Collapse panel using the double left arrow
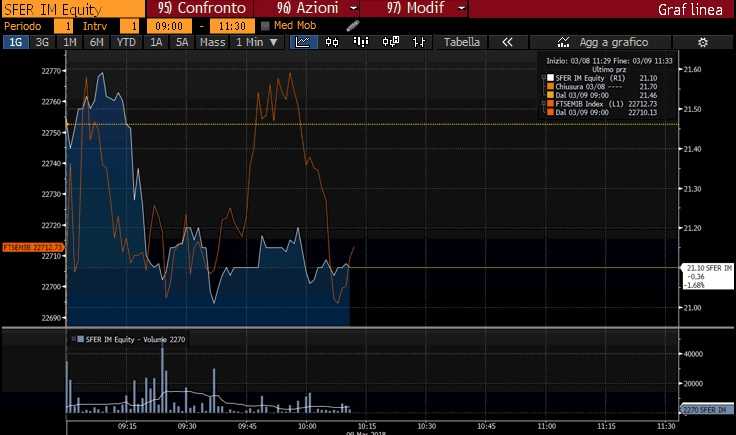736x435 pixels. (507, 42)
